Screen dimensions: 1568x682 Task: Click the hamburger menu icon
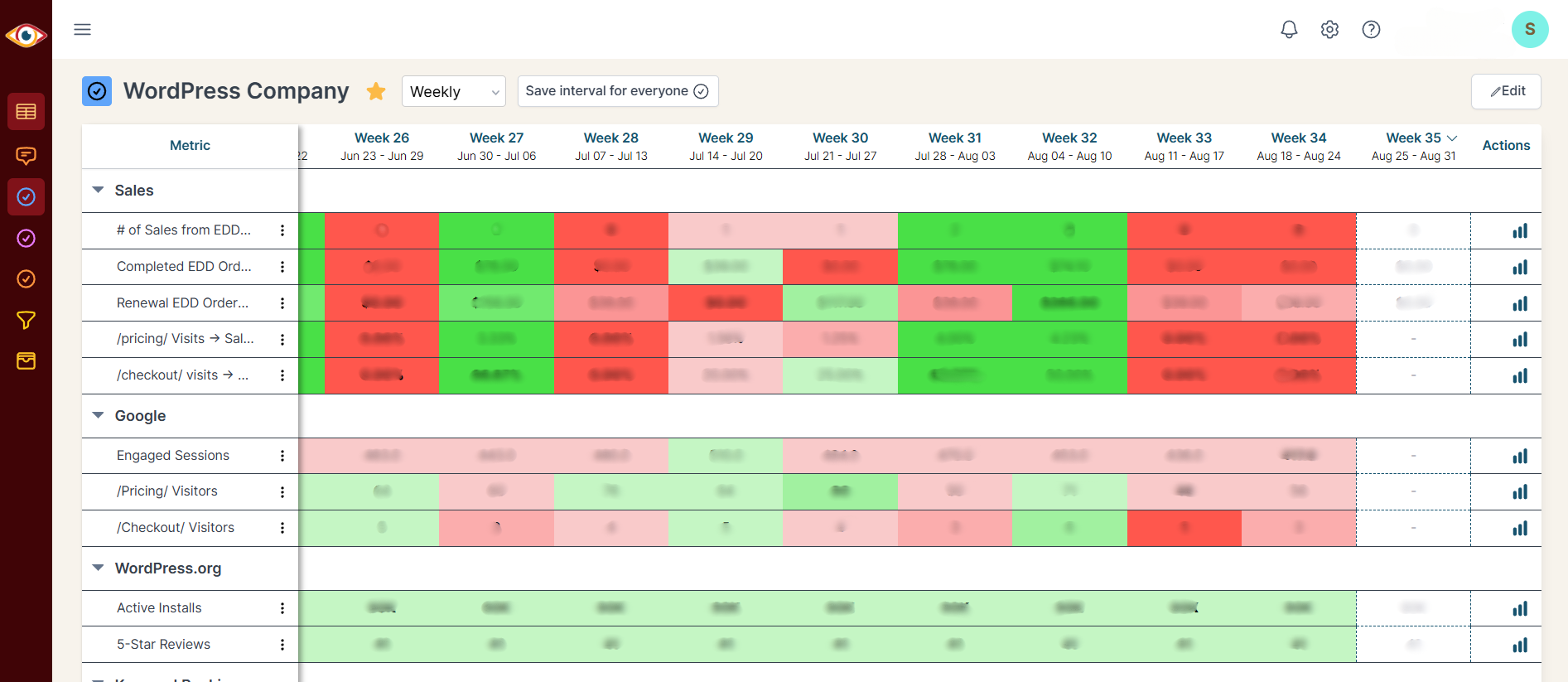83,30
